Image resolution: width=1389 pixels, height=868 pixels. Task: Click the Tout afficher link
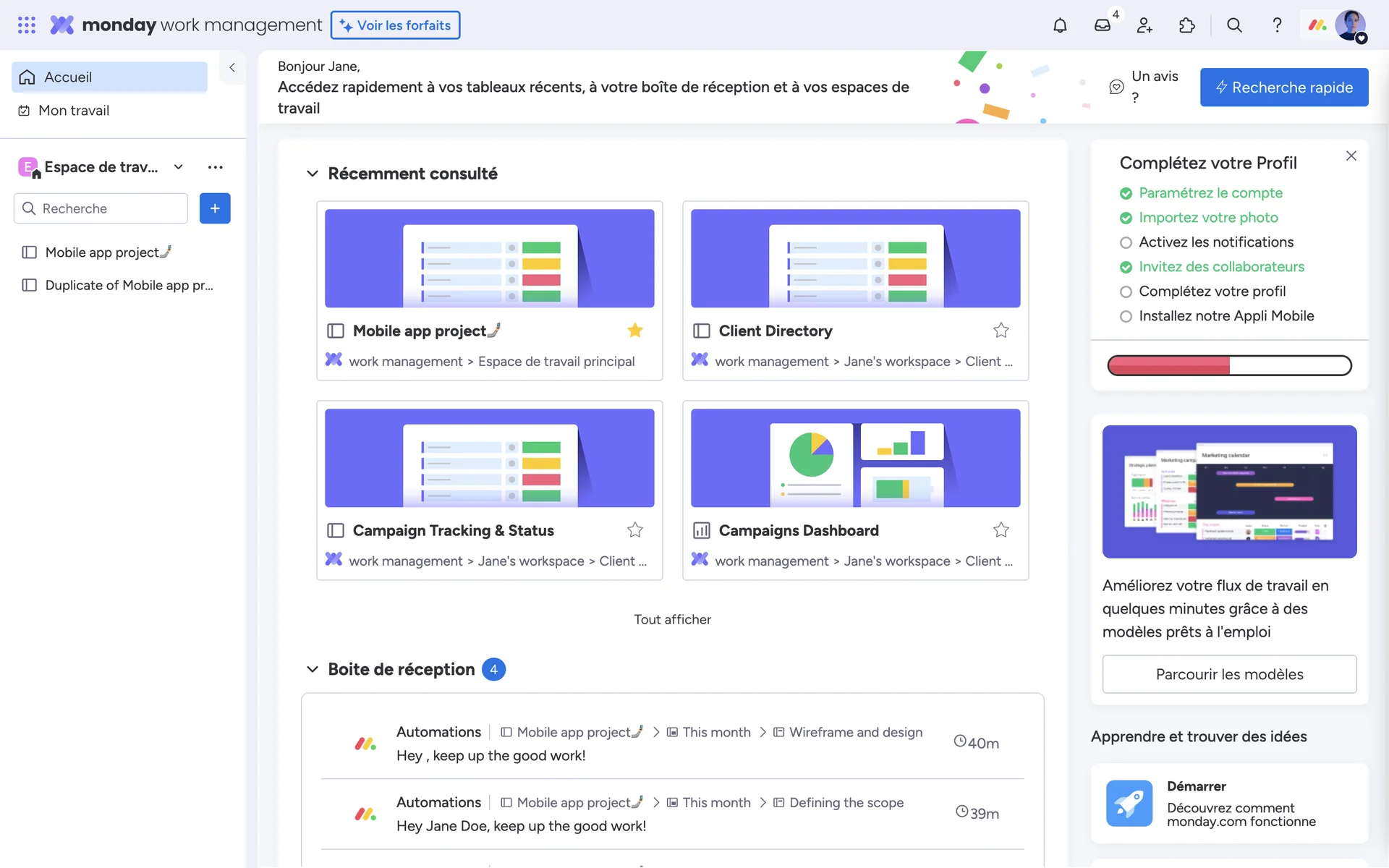(672, 619)
